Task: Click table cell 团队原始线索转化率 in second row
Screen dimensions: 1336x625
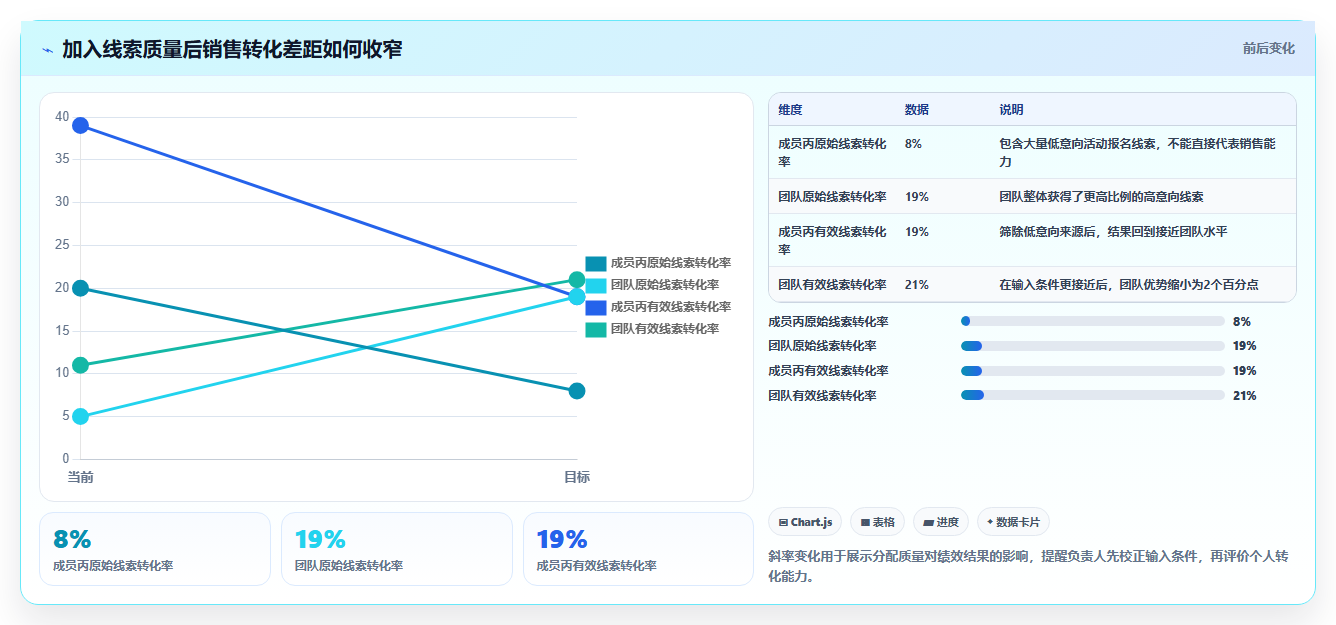Action: coord(832,197)
